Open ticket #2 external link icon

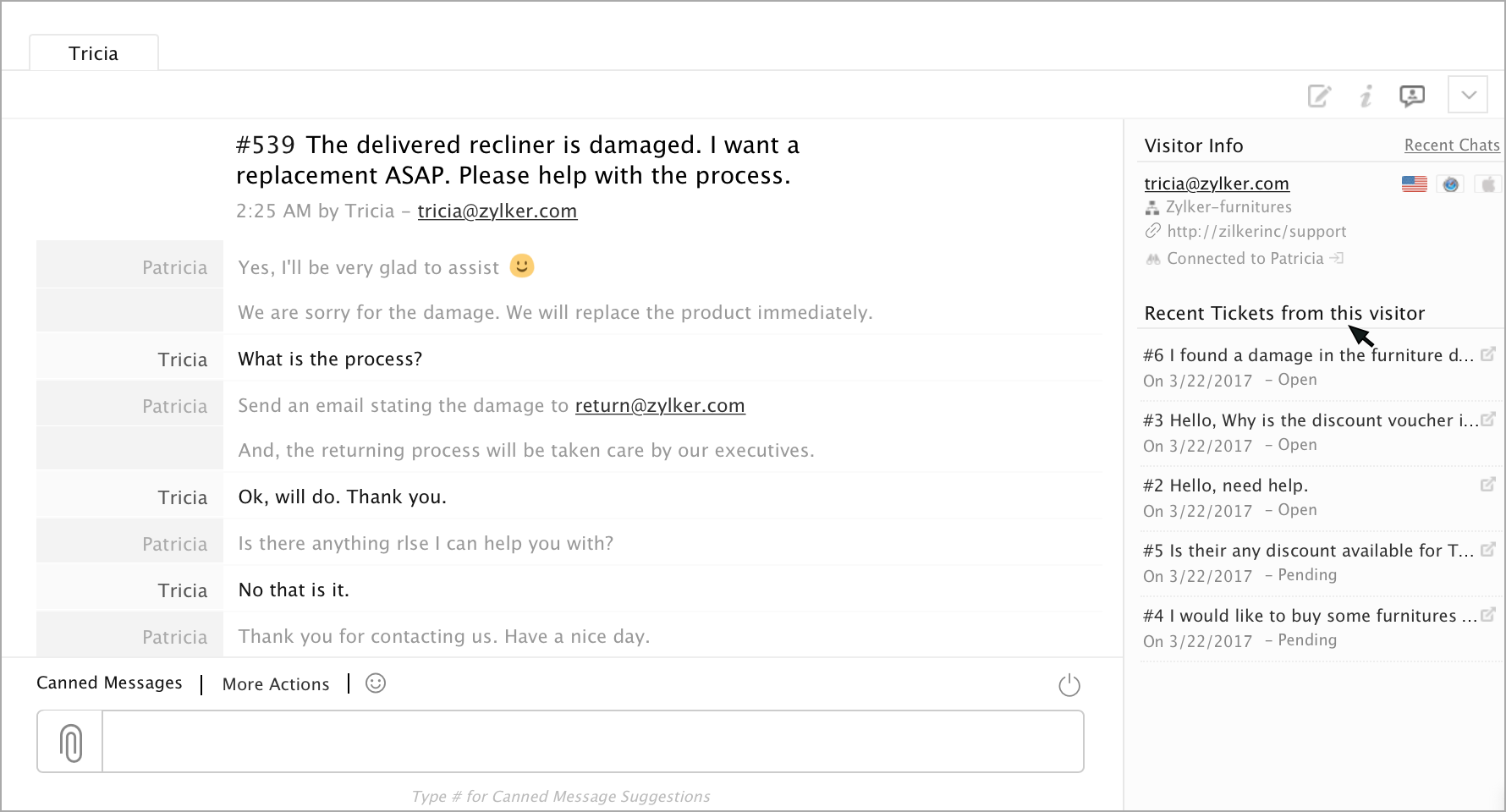click(x=1488, y=485)
